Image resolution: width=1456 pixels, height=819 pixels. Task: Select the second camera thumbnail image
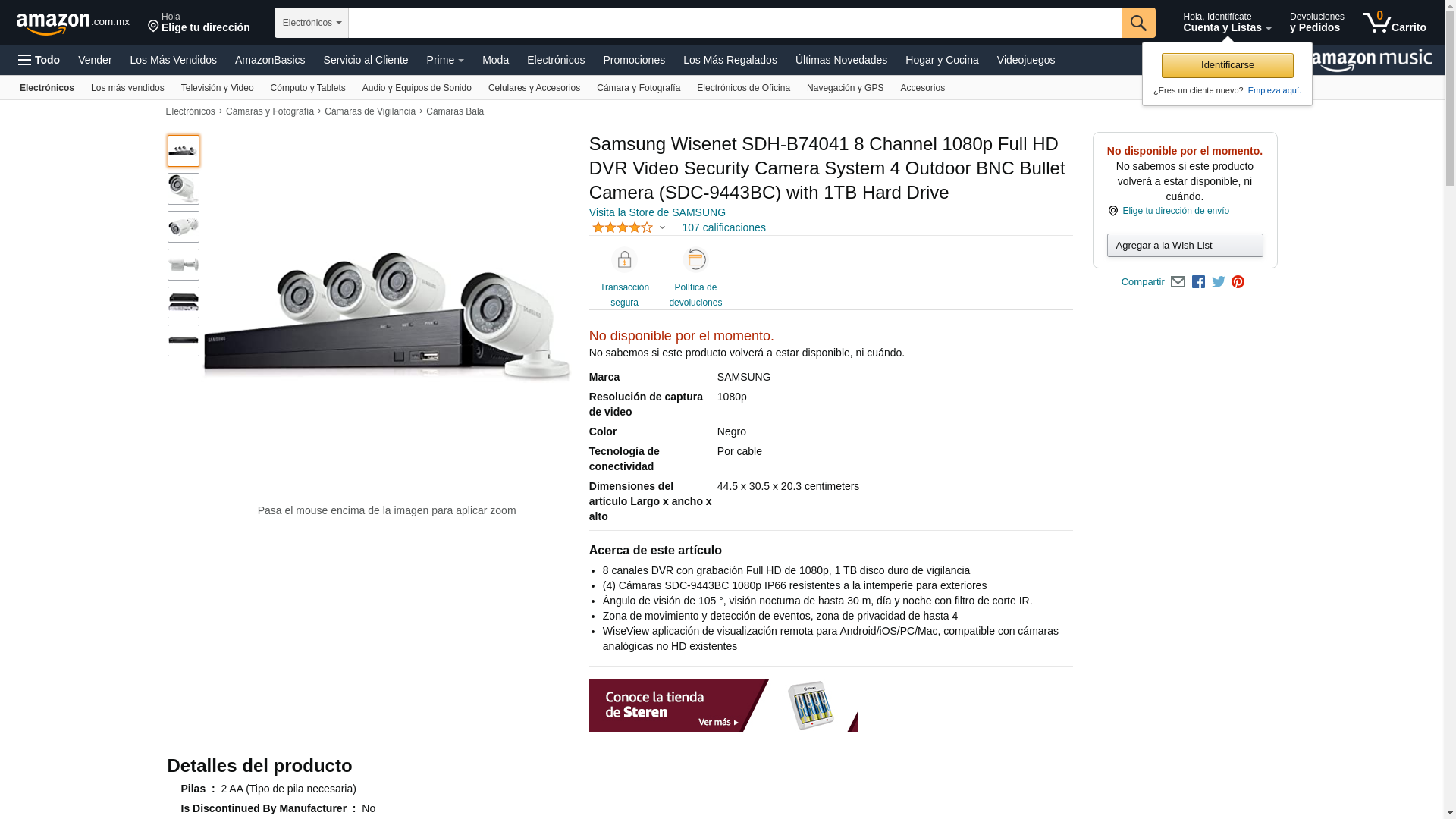(x=184, y=189)
